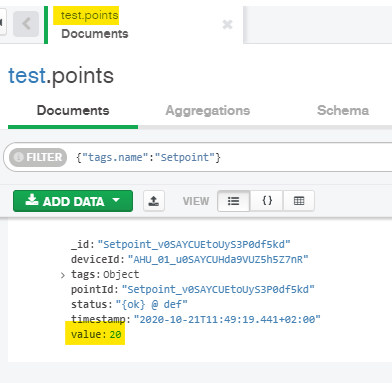Close the test.points tab

[227, 24]
